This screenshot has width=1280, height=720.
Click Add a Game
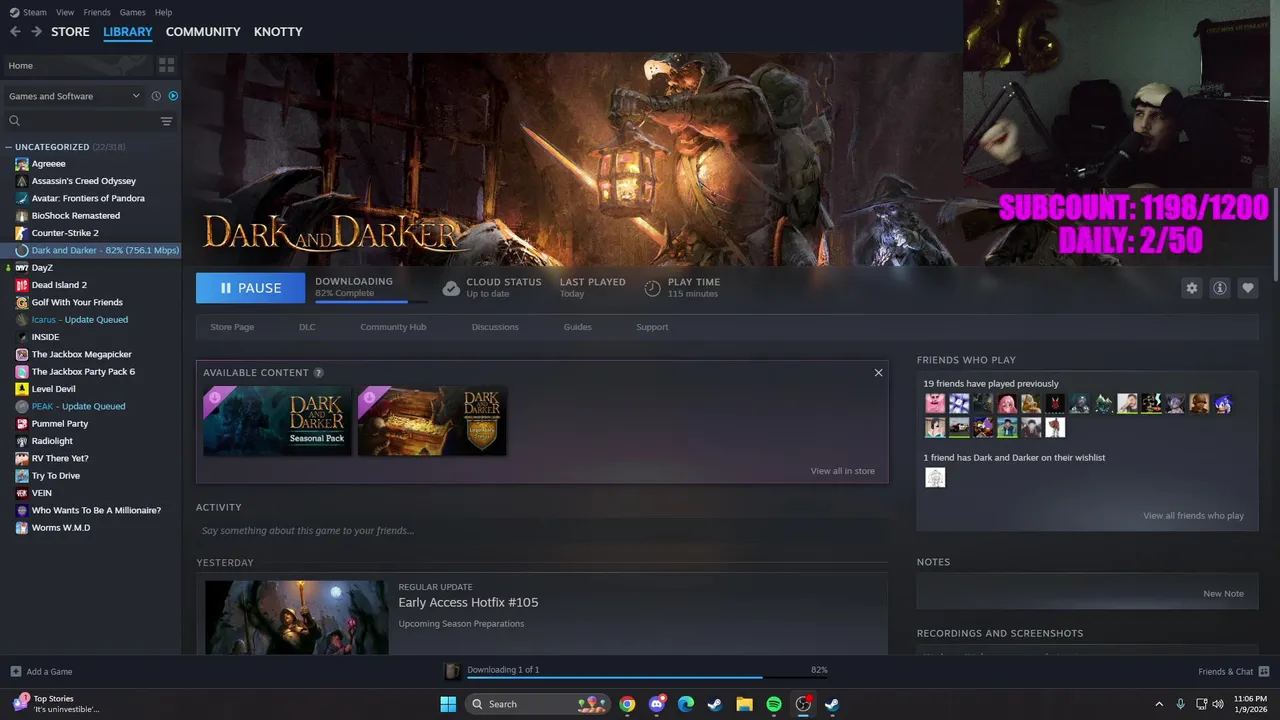41,672
